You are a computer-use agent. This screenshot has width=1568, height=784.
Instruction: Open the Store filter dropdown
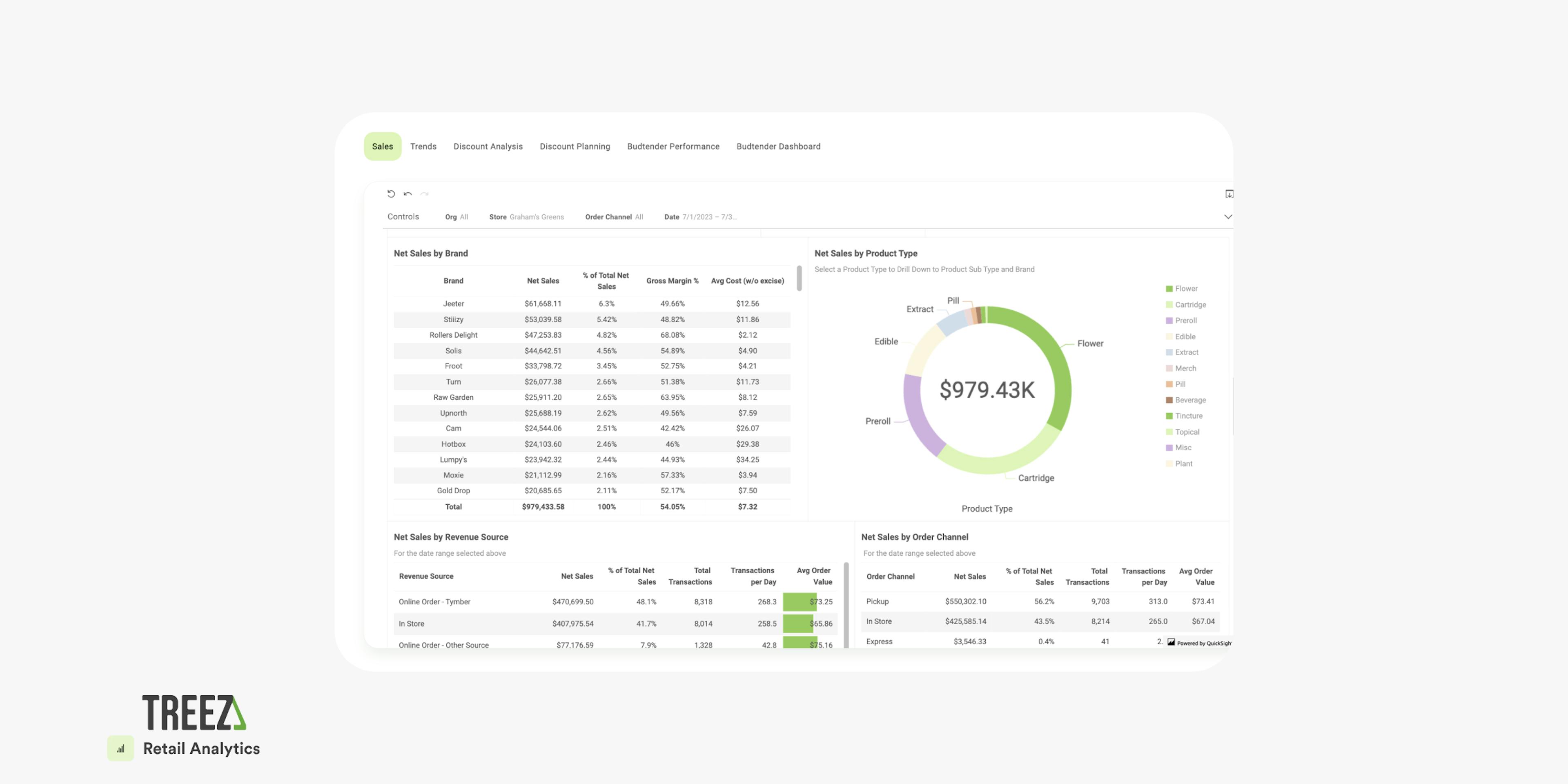pyautogui.click(x=526, y=217)
